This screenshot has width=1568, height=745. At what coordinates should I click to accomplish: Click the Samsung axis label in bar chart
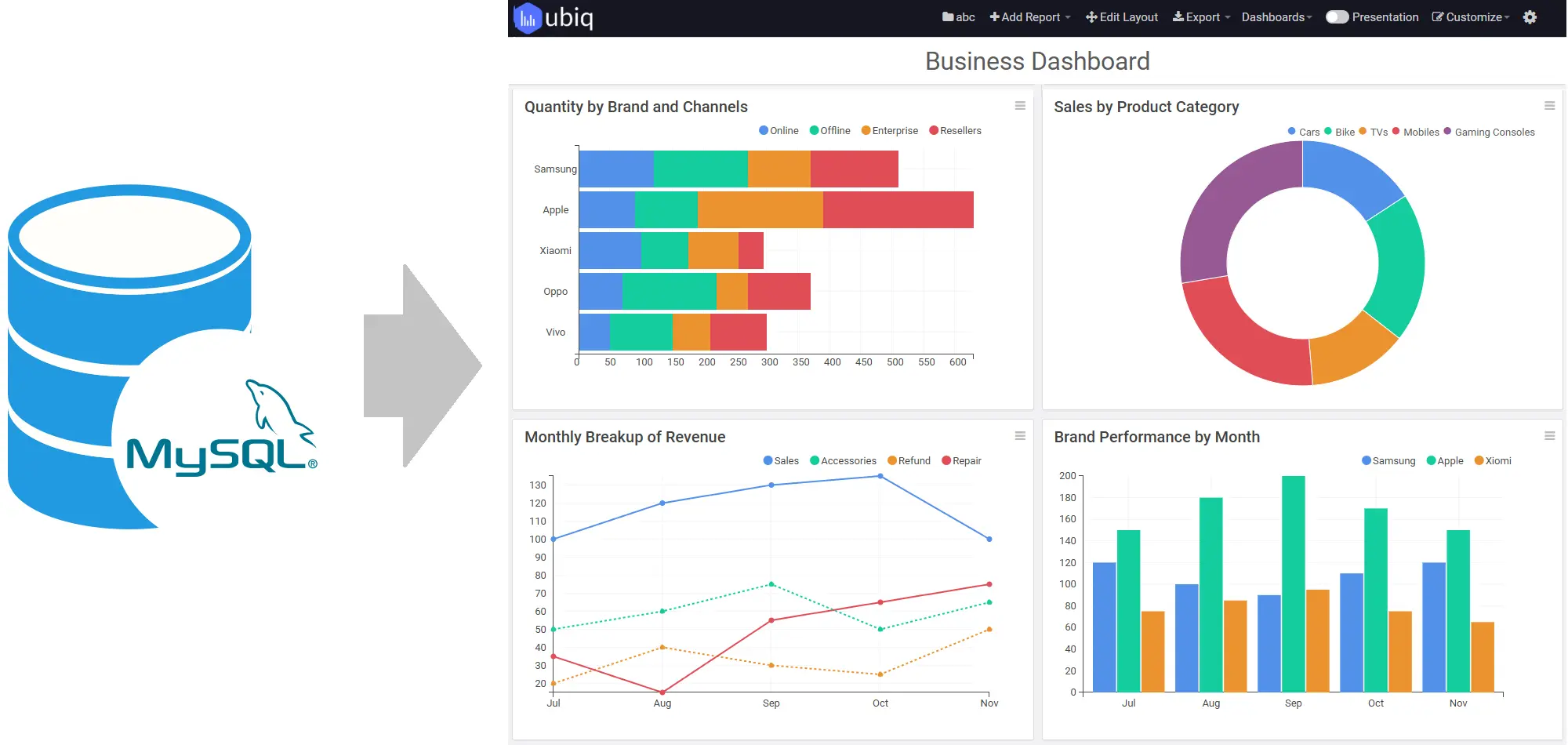coord(555,169)
